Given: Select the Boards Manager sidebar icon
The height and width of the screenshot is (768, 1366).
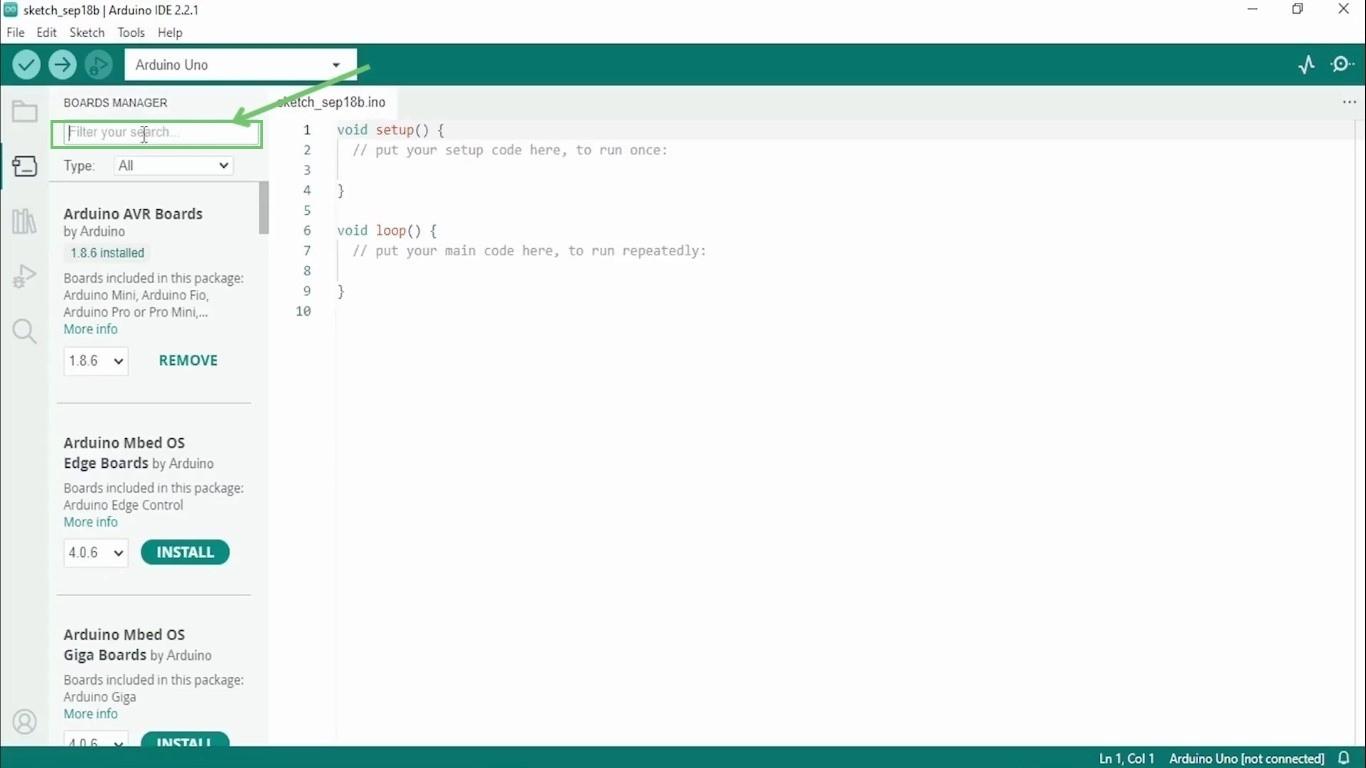Looking at the screenshot, I should [x=24, y=166].
